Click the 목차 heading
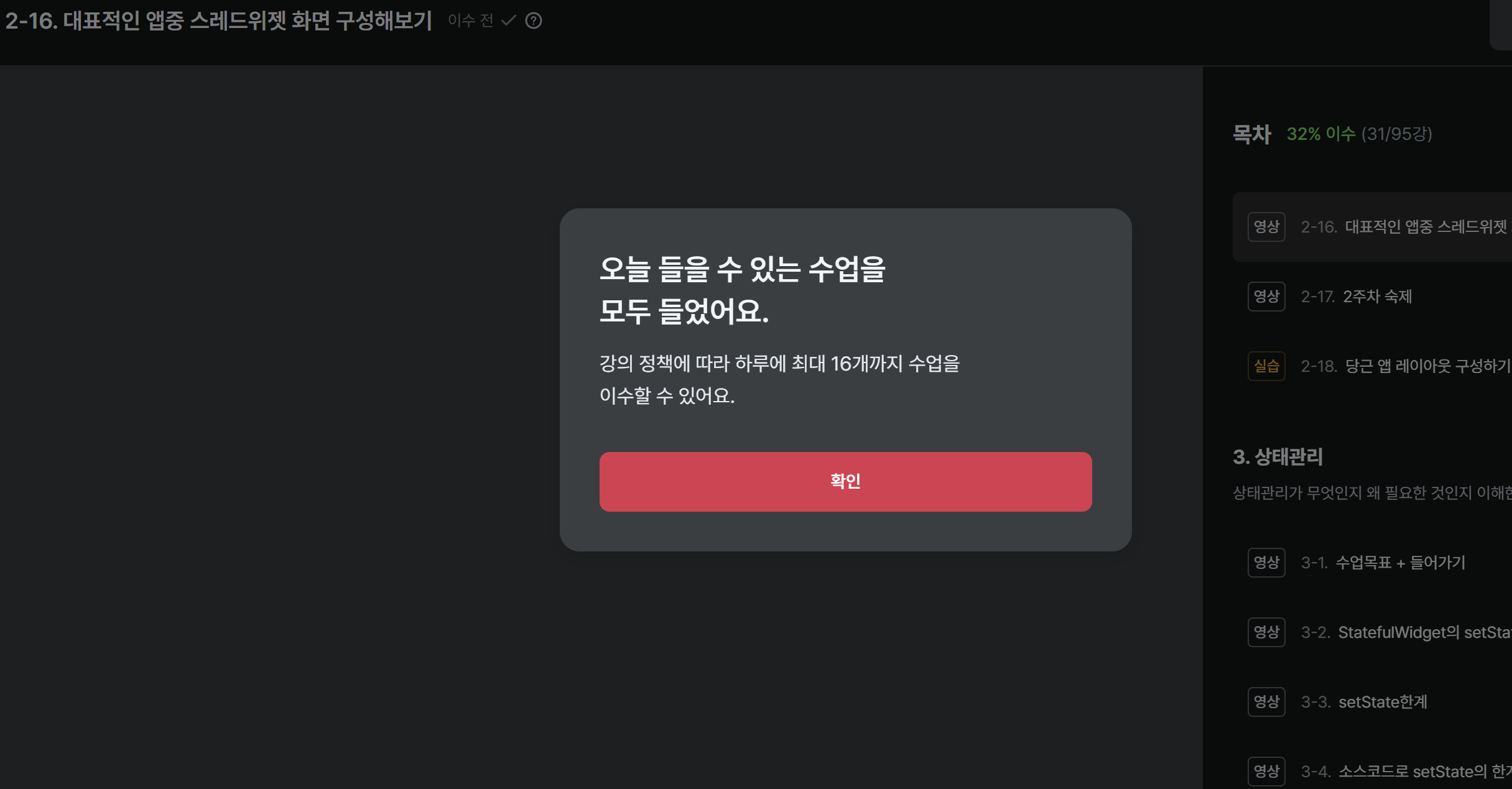The image size is (1512, 789). [1252, 134]
